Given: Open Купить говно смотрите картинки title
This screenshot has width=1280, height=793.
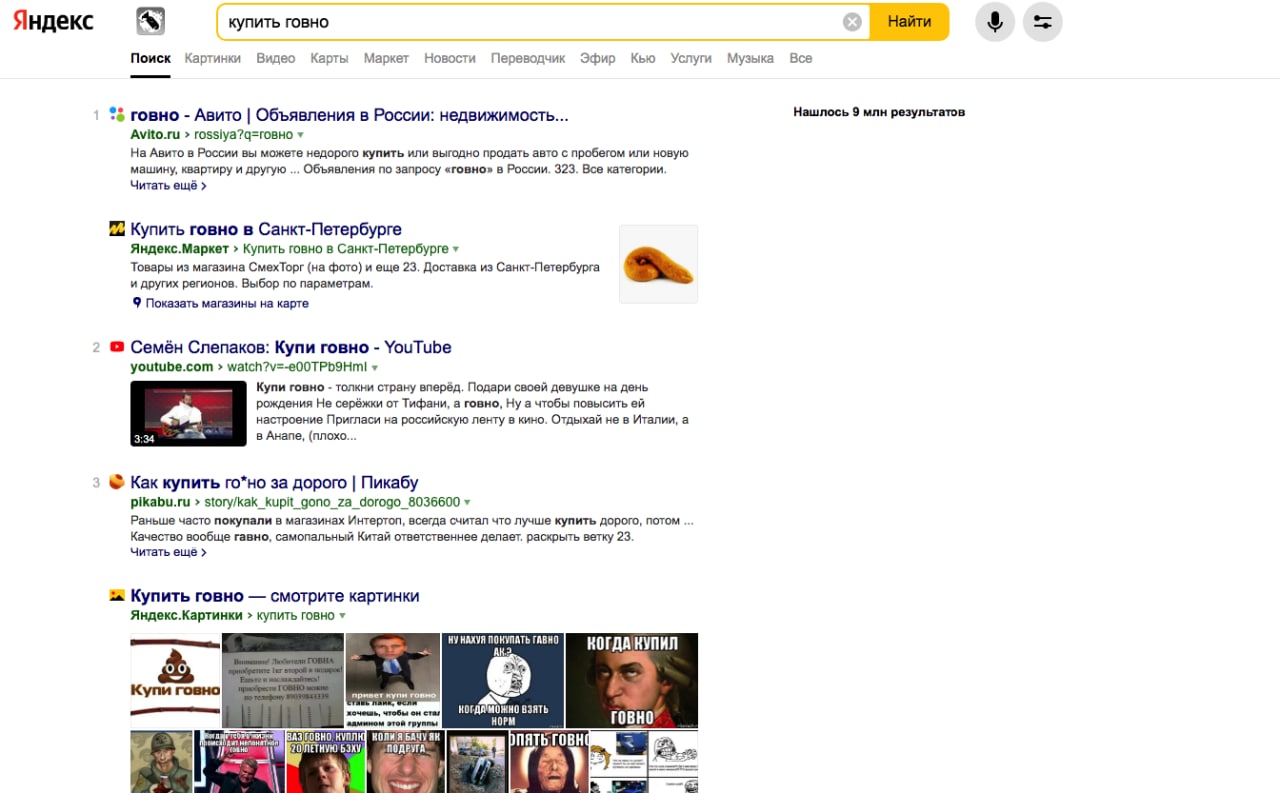Looking at the screenshot, I should pos(275,596).
